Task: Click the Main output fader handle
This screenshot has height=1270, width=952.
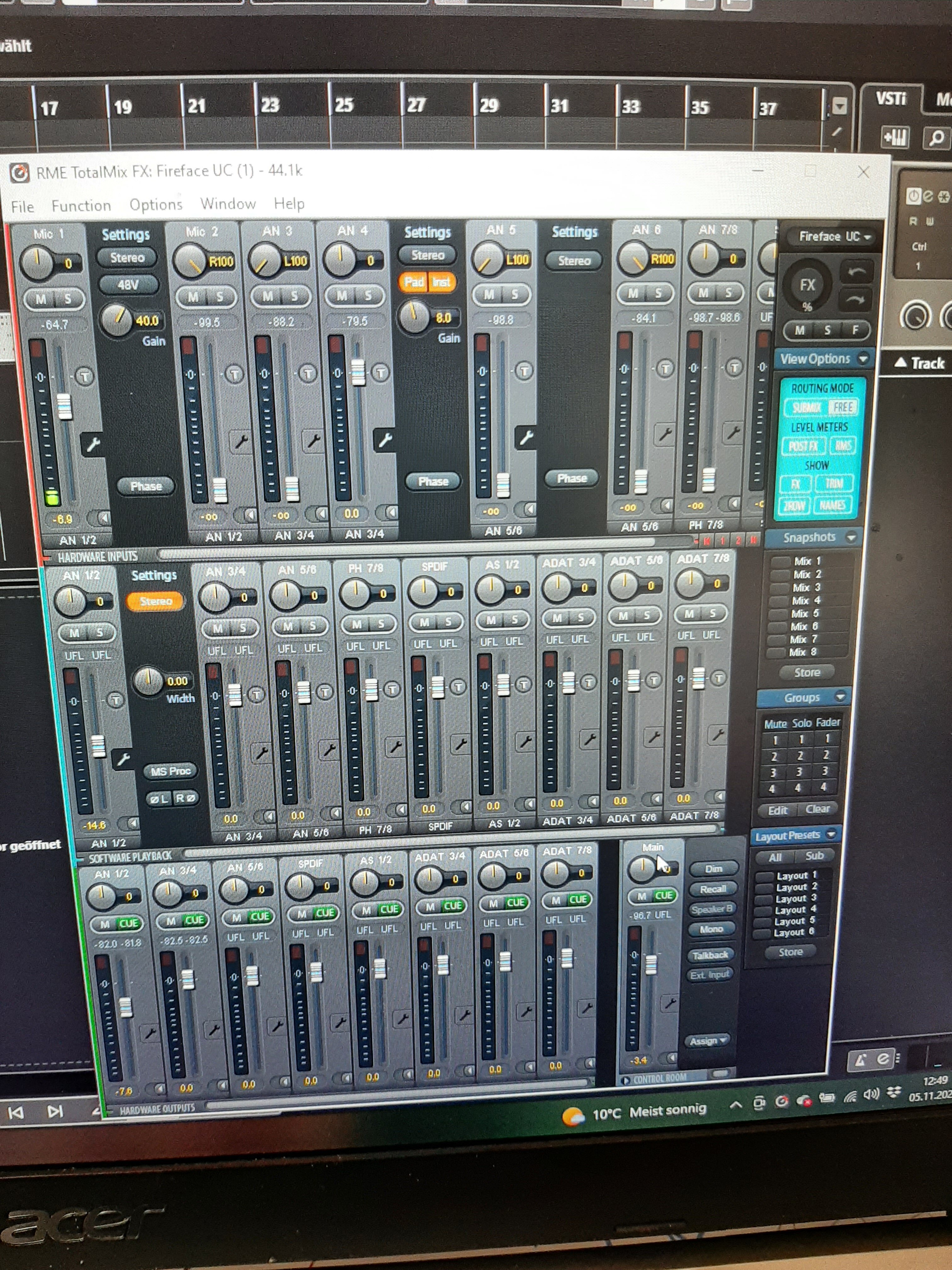Action: click(x=651, y=964)
